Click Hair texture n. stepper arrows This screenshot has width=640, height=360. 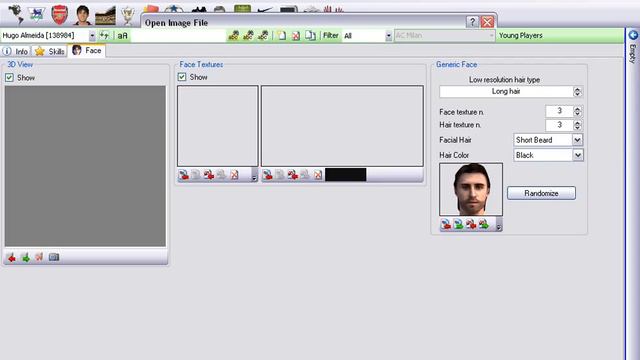577,125
